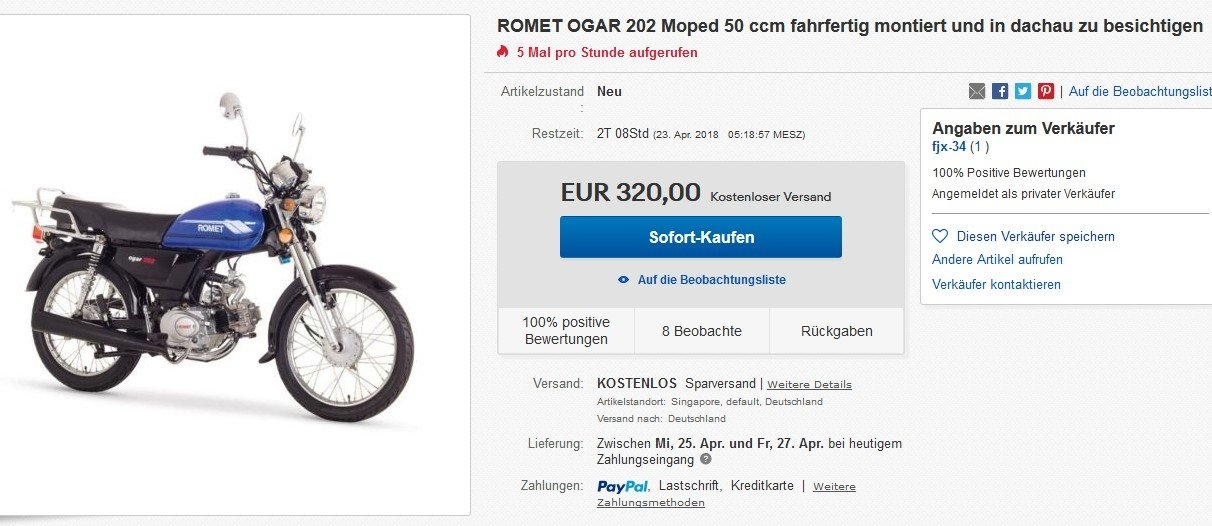Image resolution: width=1212 pixels, height=526 pixels.
Task: Click Verkäufer kontaktieren link
Action: tap(996, 284)
